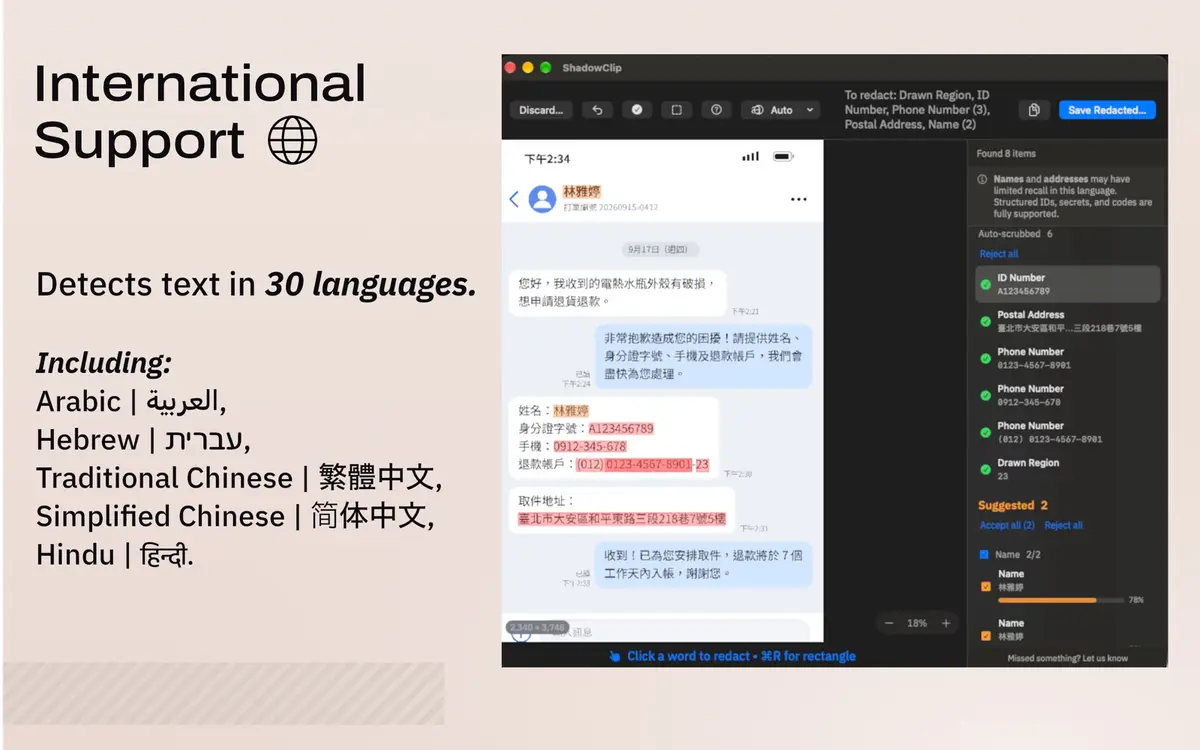The image size is (1200, 750).
Task: Click the back chevron in the chat header
Action: pos(514,199)
